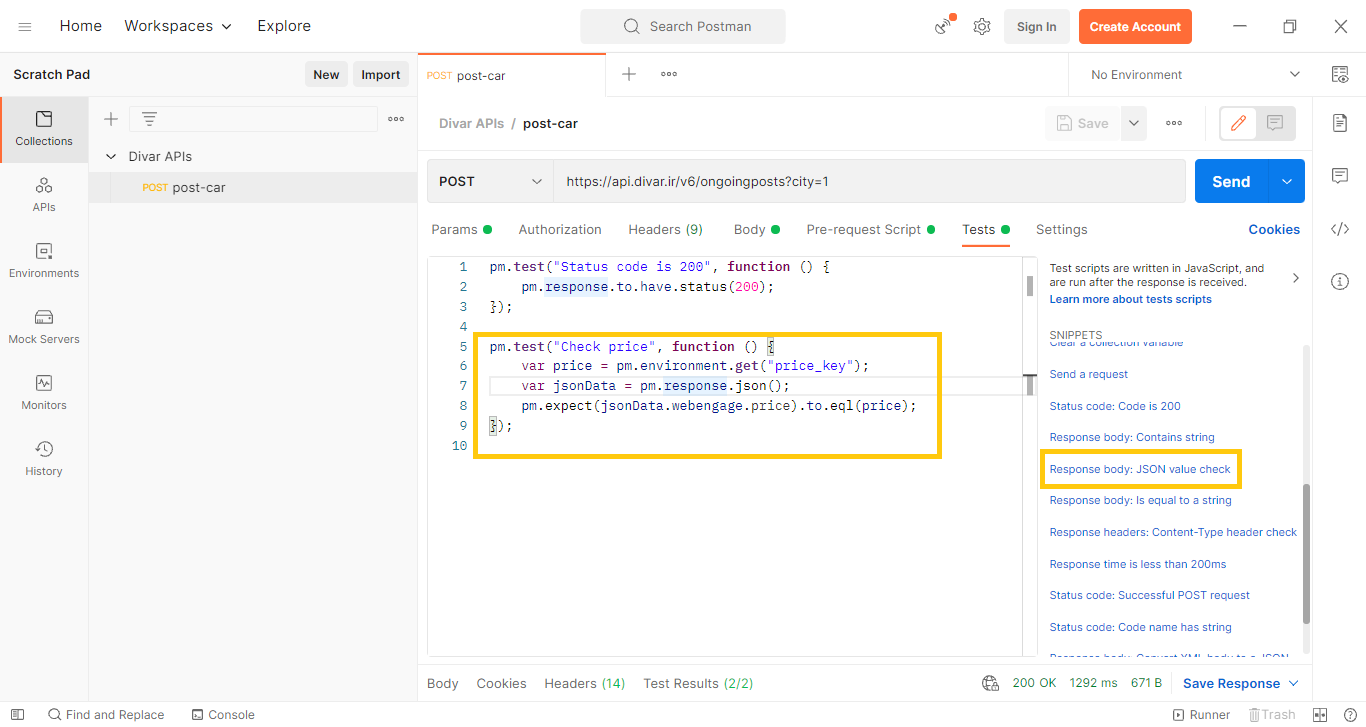Image resolution: width=1366 pixels, height=727 pixels.
Task: Open the settings gear icon
Action: pos(982,27)
